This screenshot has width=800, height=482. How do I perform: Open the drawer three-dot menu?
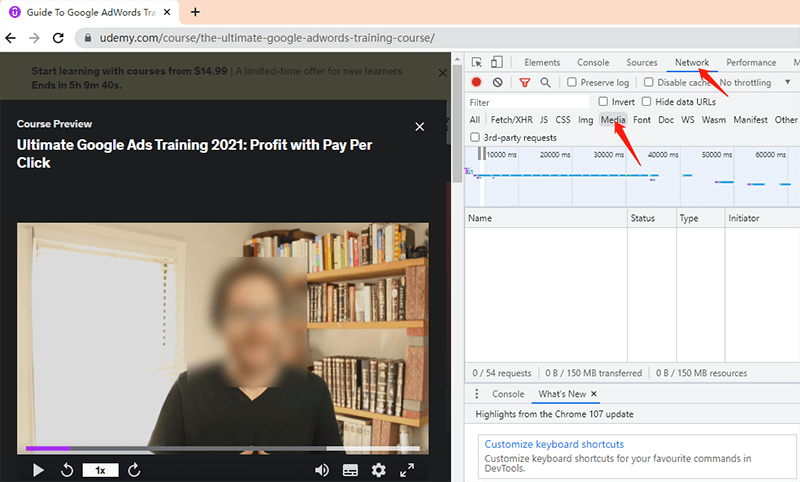click(477, 394)
